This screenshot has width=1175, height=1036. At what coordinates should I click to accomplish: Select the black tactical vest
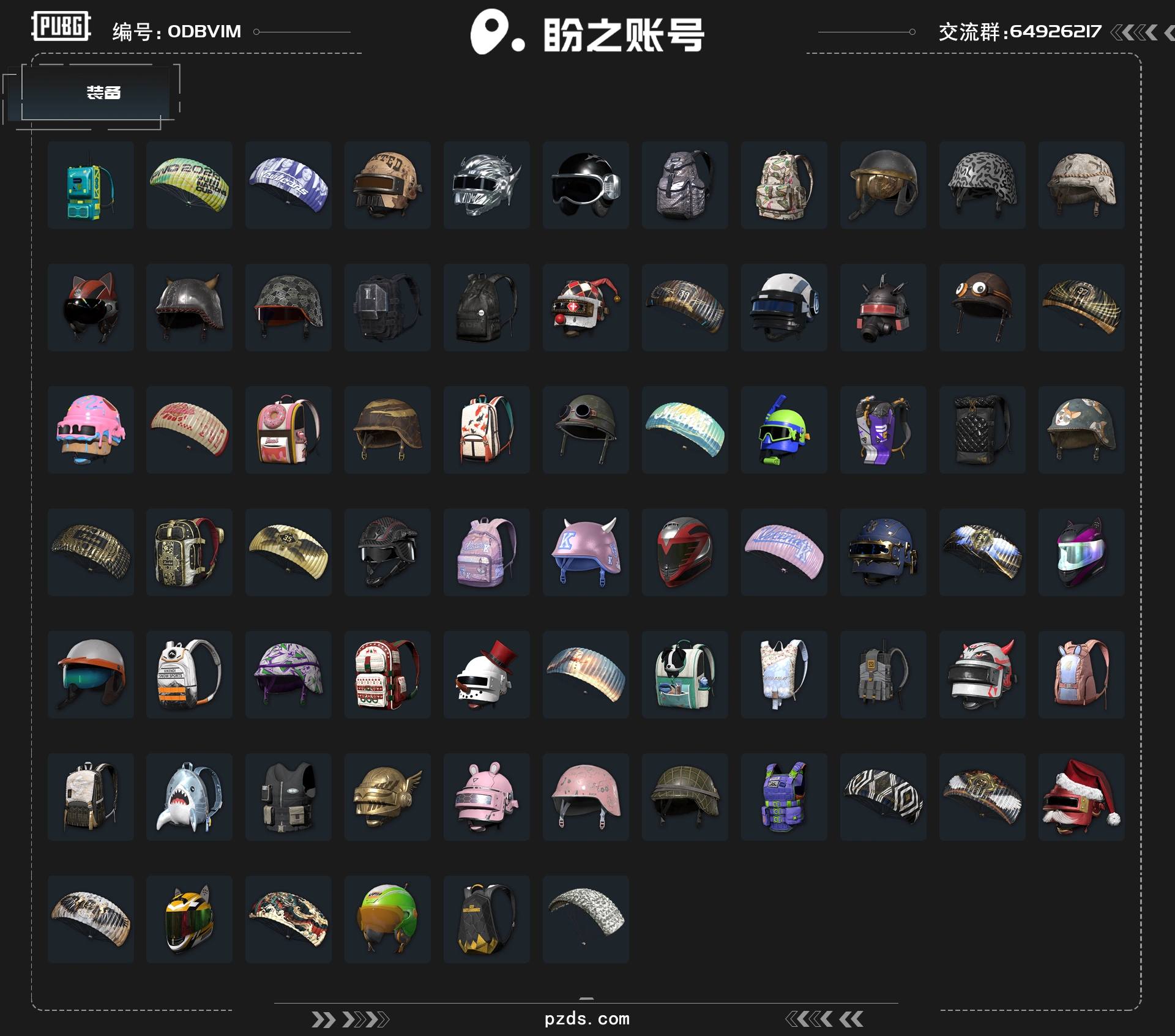(288, 797)
